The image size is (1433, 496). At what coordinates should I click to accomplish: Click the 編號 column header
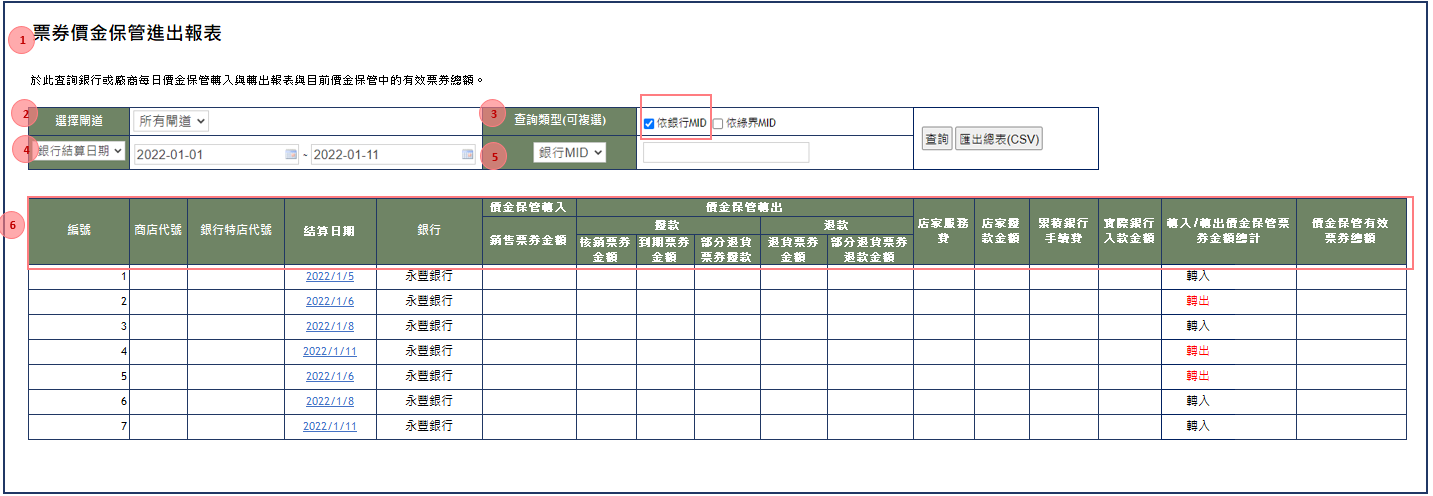[79, 230]
